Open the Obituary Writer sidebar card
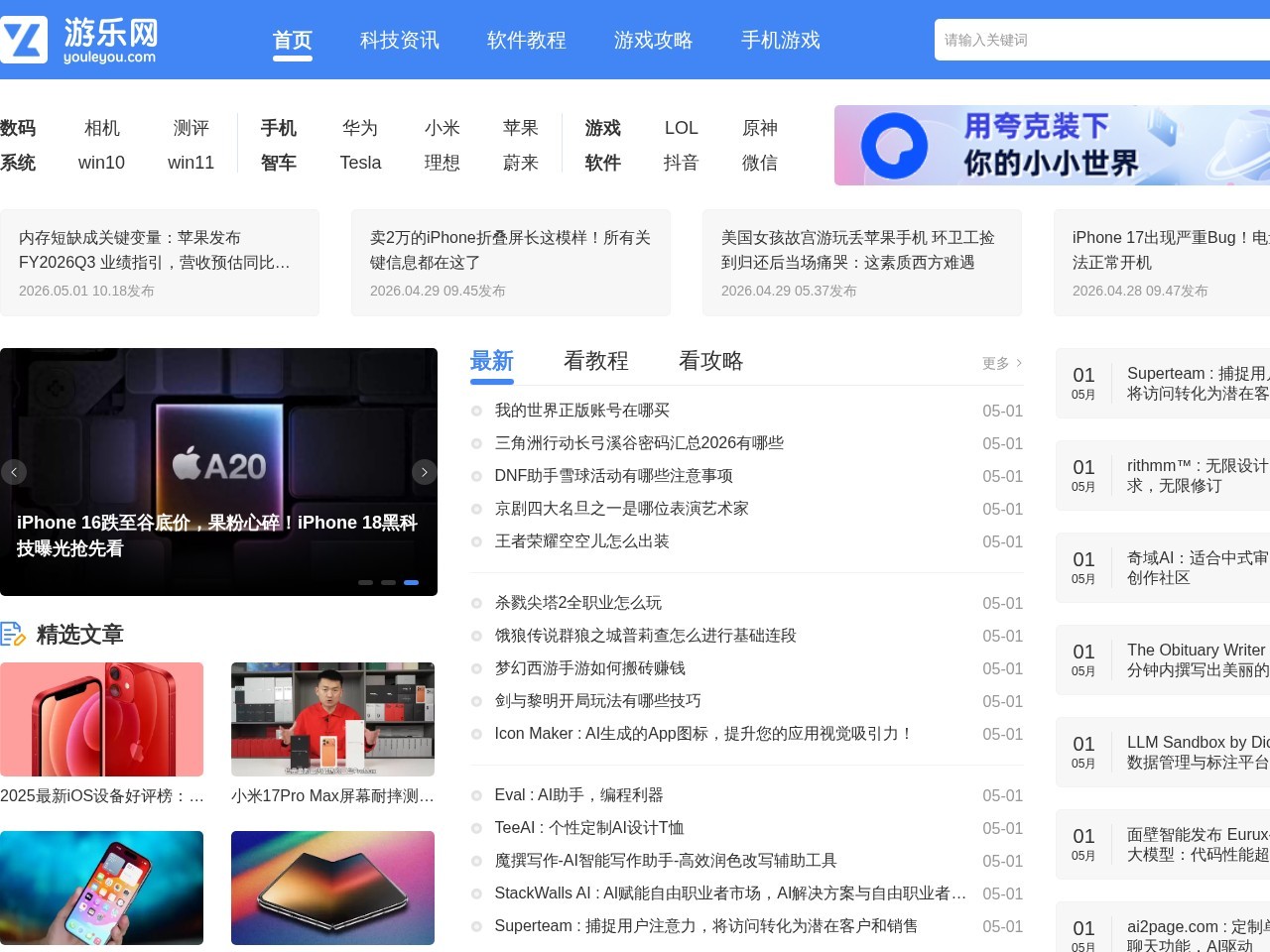Viewport: 1270px width, 952px height. tap(1163, 660)
